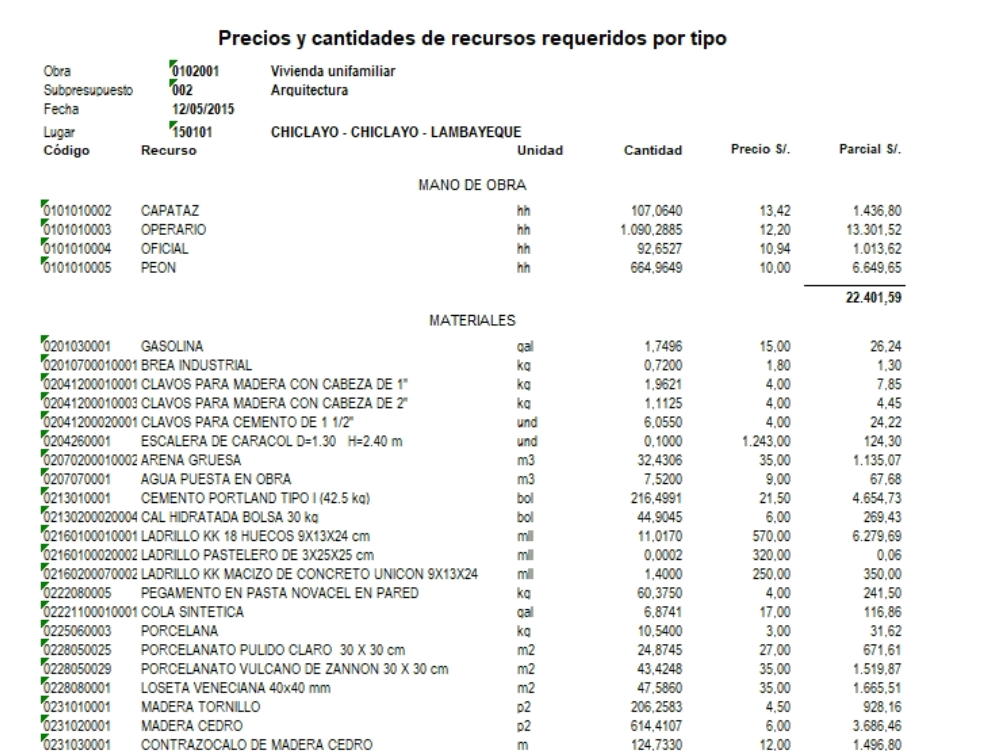
Task: Click the MATERIALES section heading
Action: [471, 320]
